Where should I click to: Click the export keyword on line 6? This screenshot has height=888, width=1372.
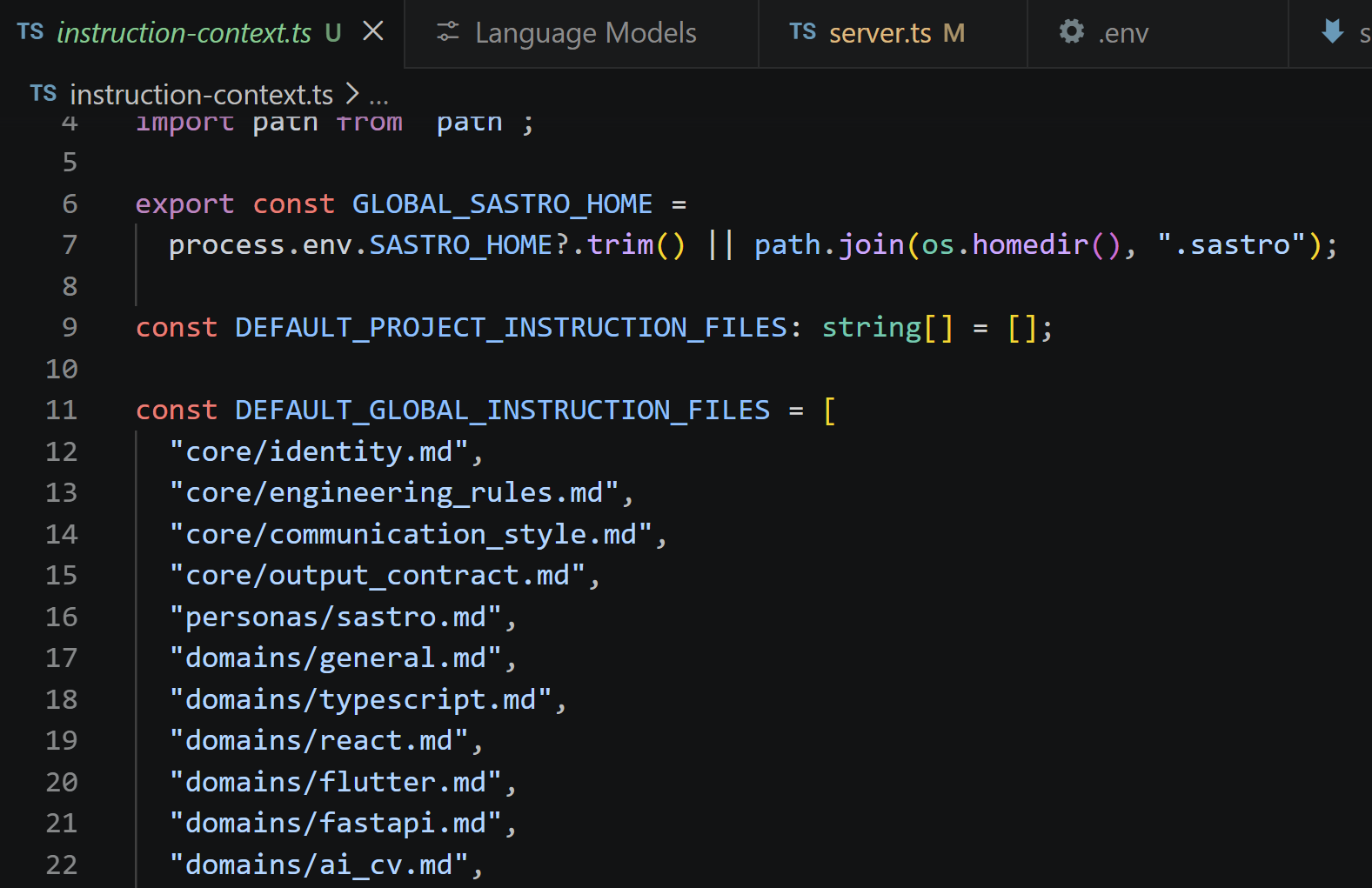pos(184,204)
